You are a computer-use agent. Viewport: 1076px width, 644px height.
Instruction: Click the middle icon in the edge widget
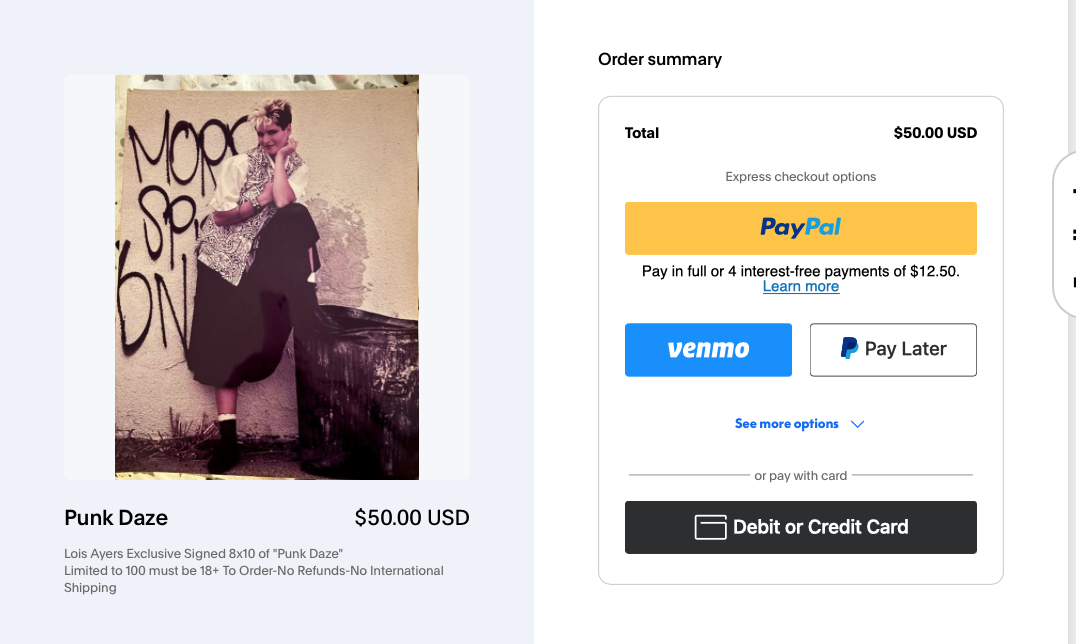point(1073,235)
